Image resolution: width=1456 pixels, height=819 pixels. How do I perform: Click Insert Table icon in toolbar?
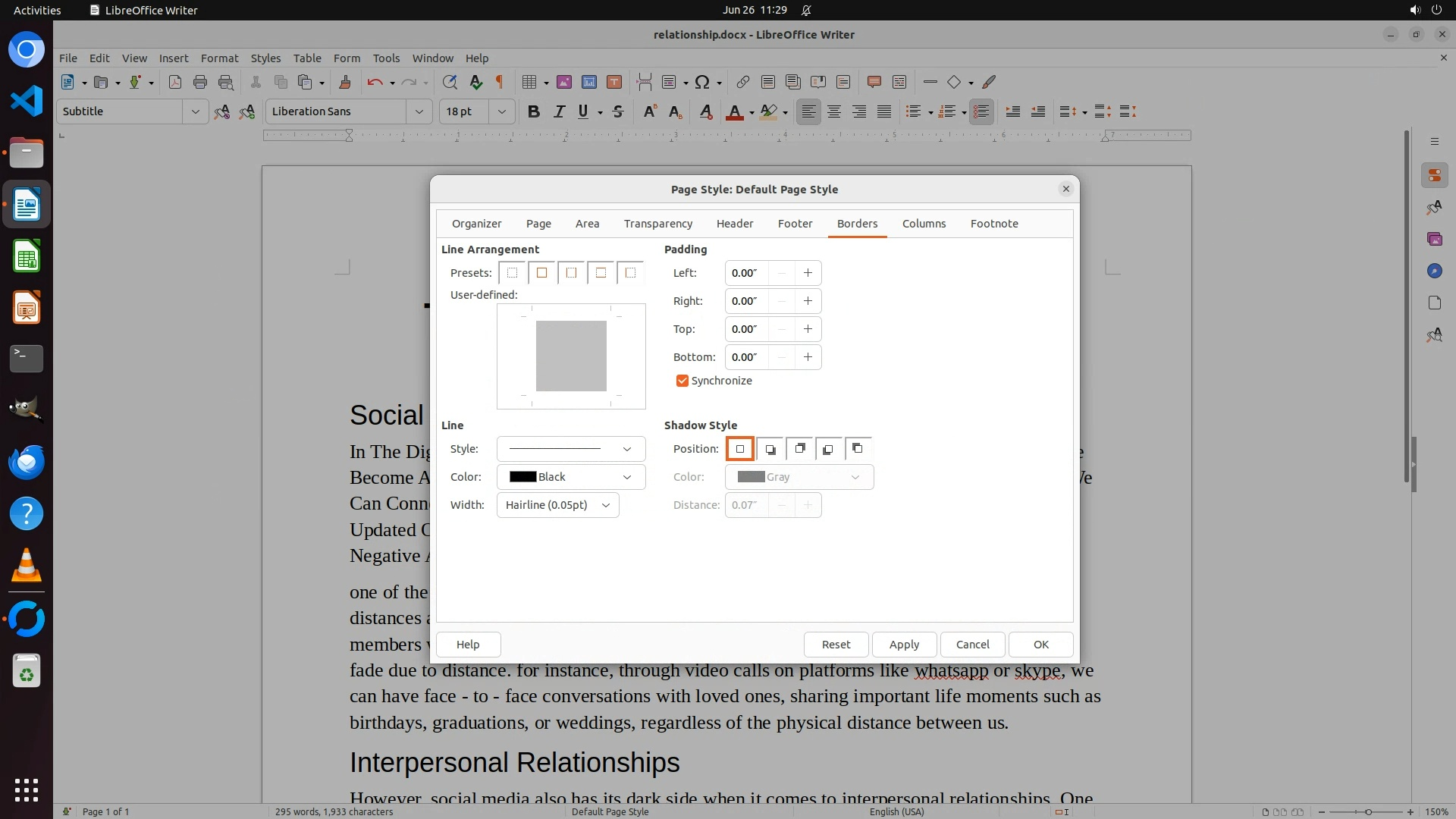(529, 82)
